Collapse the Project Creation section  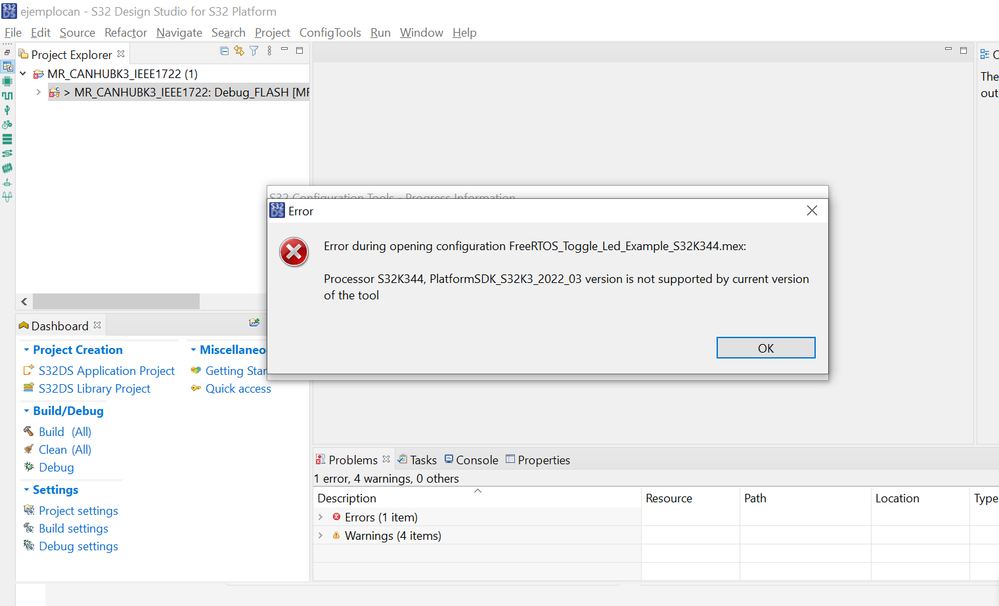(x=27, y=349)
